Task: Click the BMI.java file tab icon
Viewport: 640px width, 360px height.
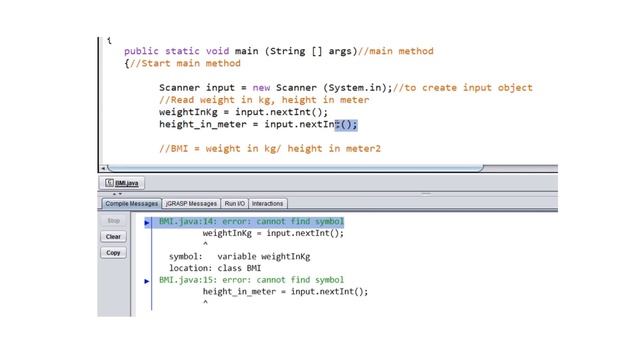Action: (109, 182)
